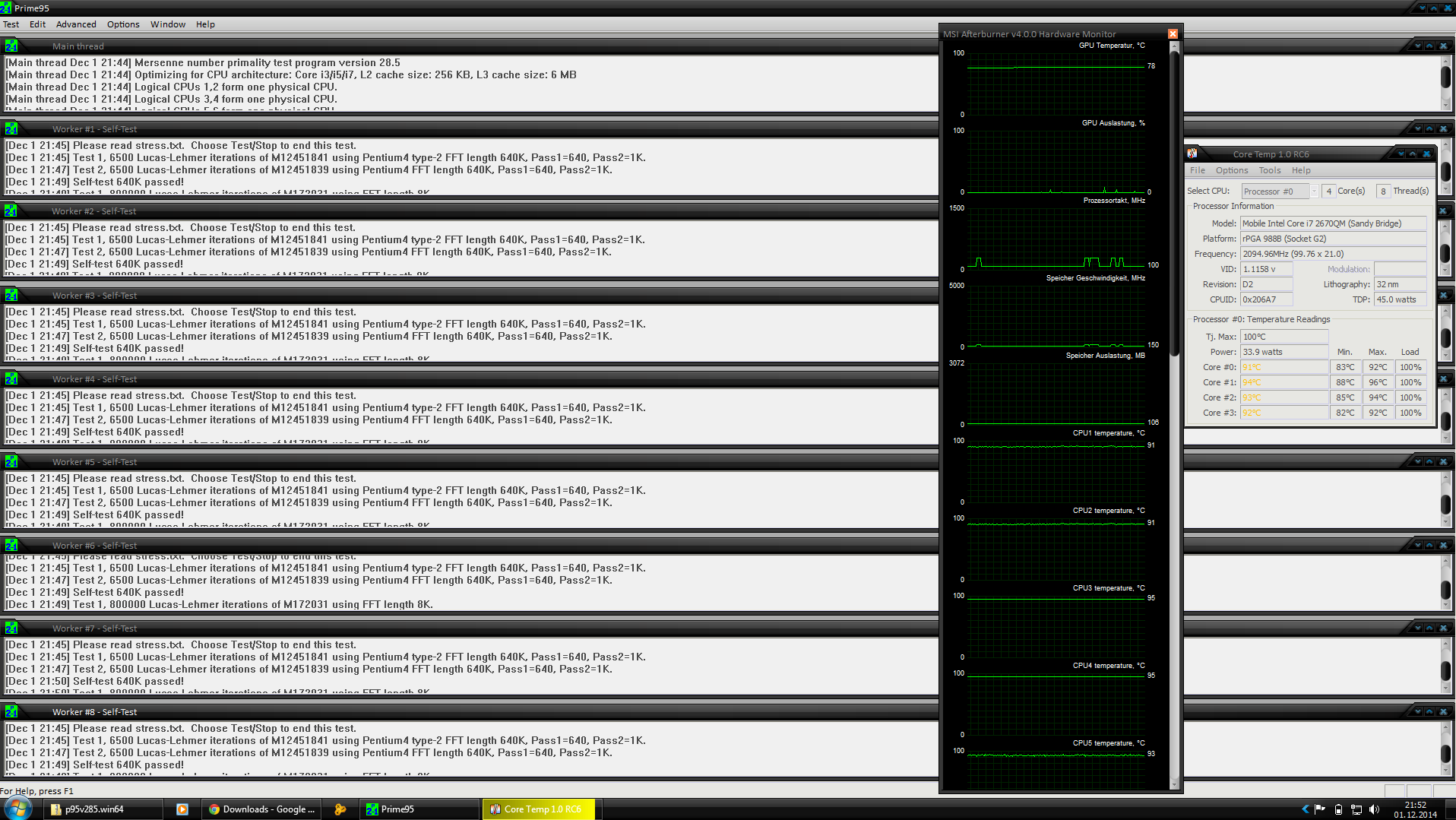Open the Select CPU Processor #0 dropdown
The image size is (1456, 820).
(1280, 191)
